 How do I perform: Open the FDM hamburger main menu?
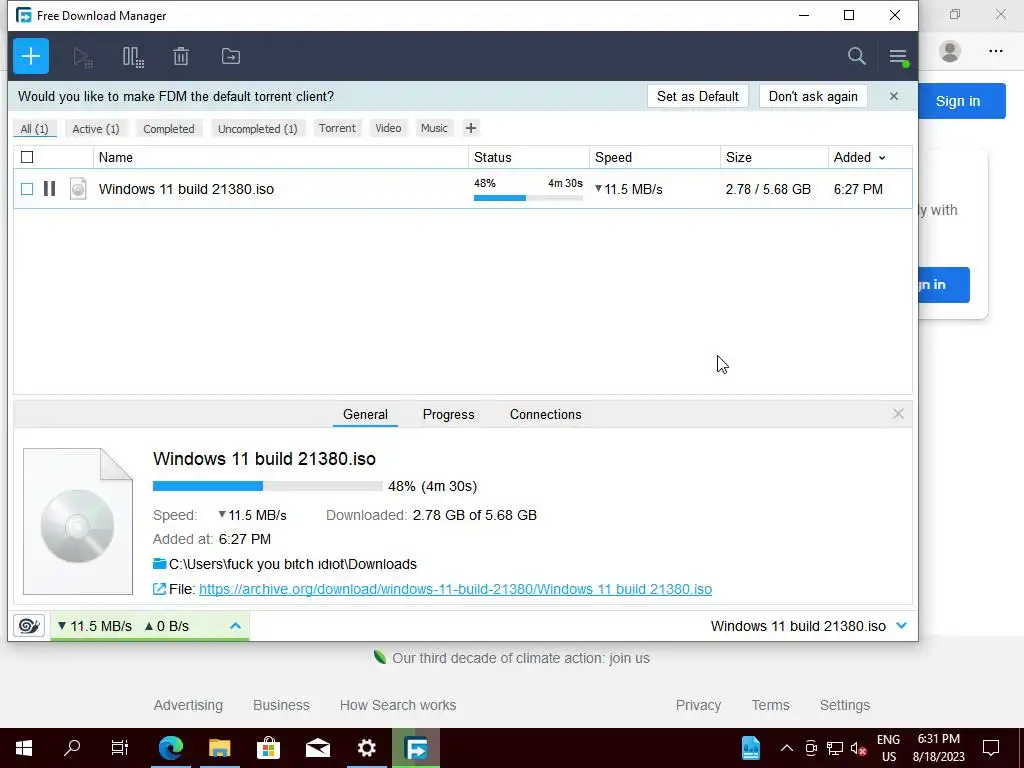coord(898,57)
